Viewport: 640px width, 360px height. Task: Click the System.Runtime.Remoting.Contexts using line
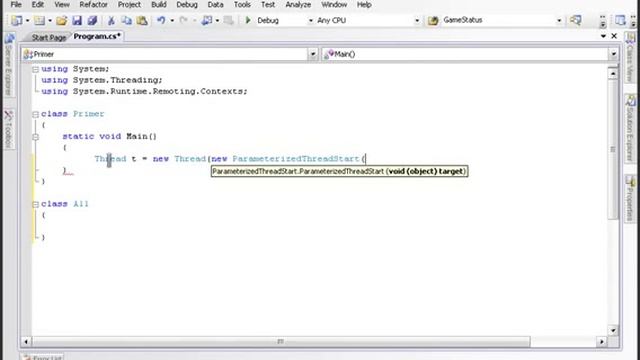[x=144, y=91]
